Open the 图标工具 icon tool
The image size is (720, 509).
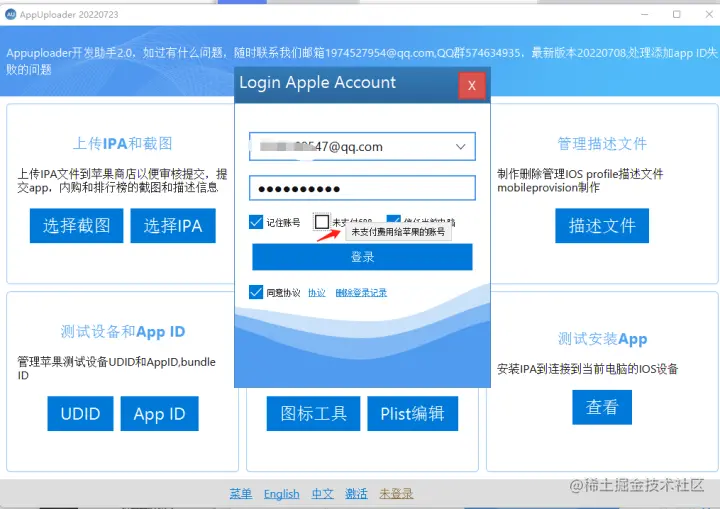pyautogui.click(x=314, y=413)
